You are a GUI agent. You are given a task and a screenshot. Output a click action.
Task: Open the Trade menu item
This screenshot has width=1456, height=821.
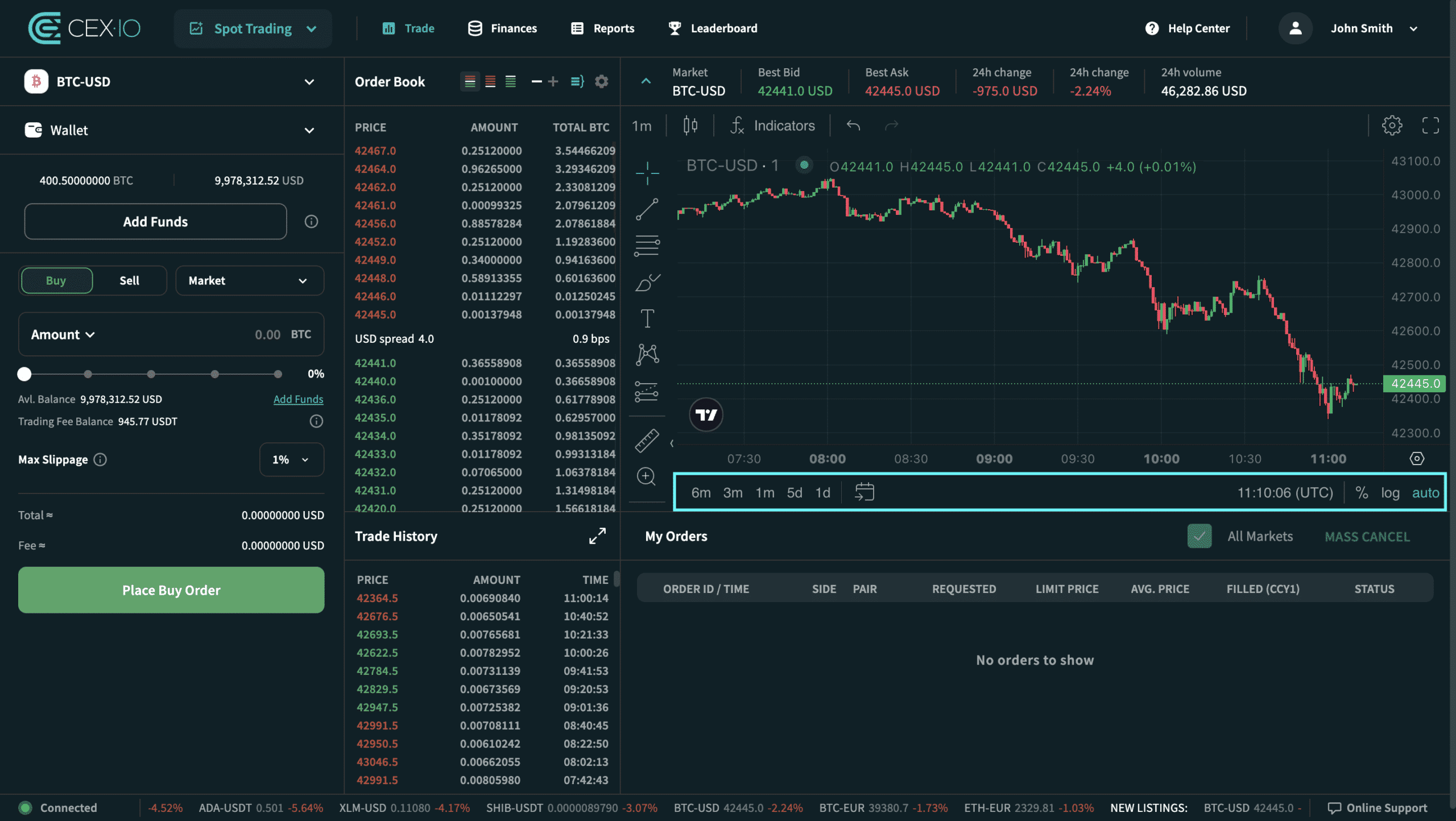408,28
